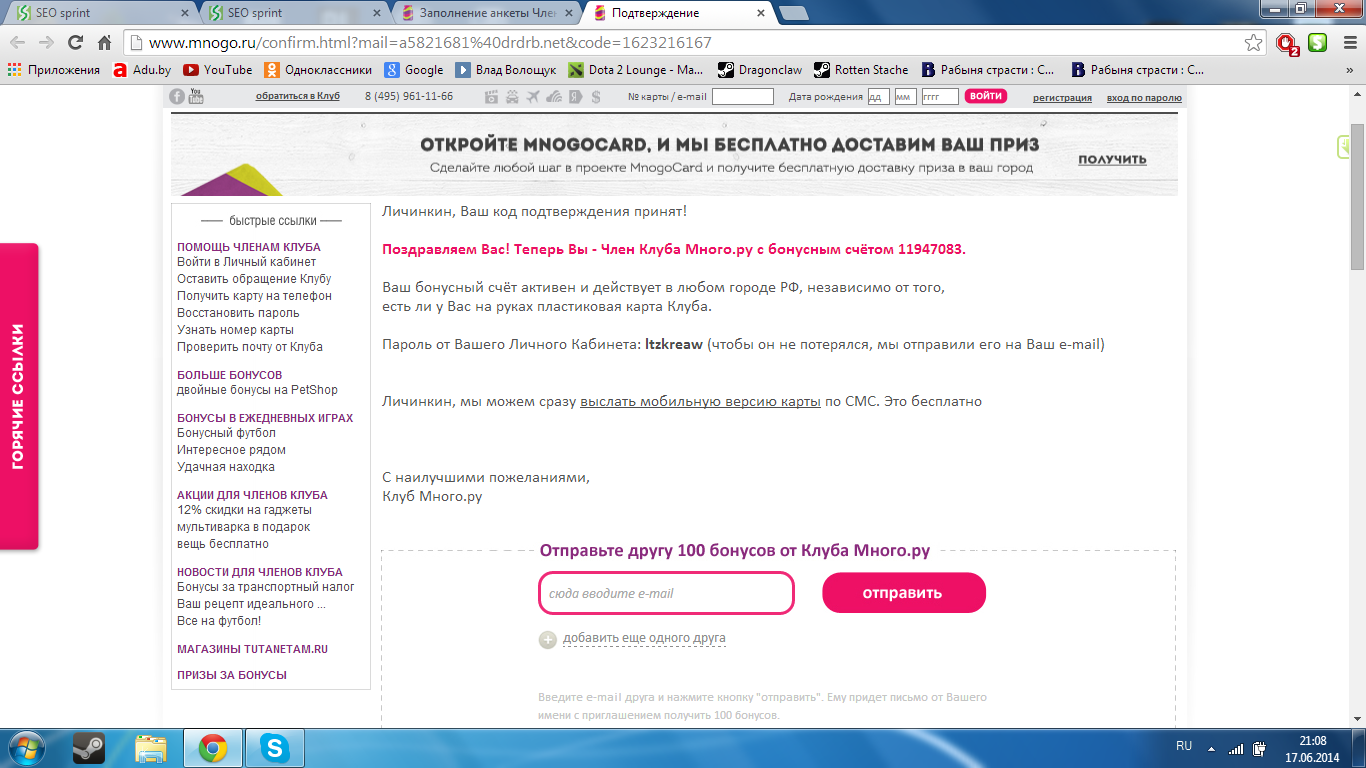Open Получить карту на телефон link

pos(254,296)
